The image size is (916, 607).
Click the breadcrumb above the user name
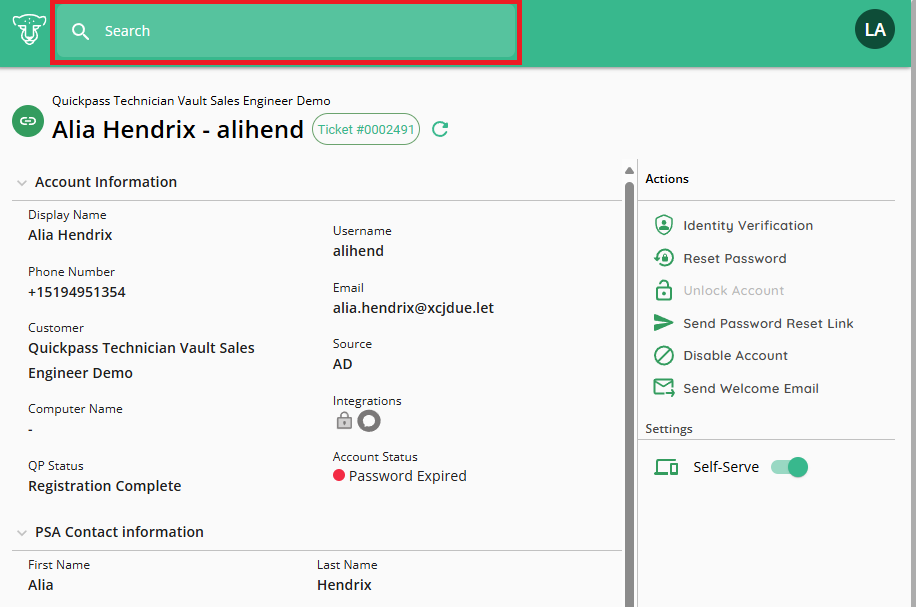click(x=191, y=100)
